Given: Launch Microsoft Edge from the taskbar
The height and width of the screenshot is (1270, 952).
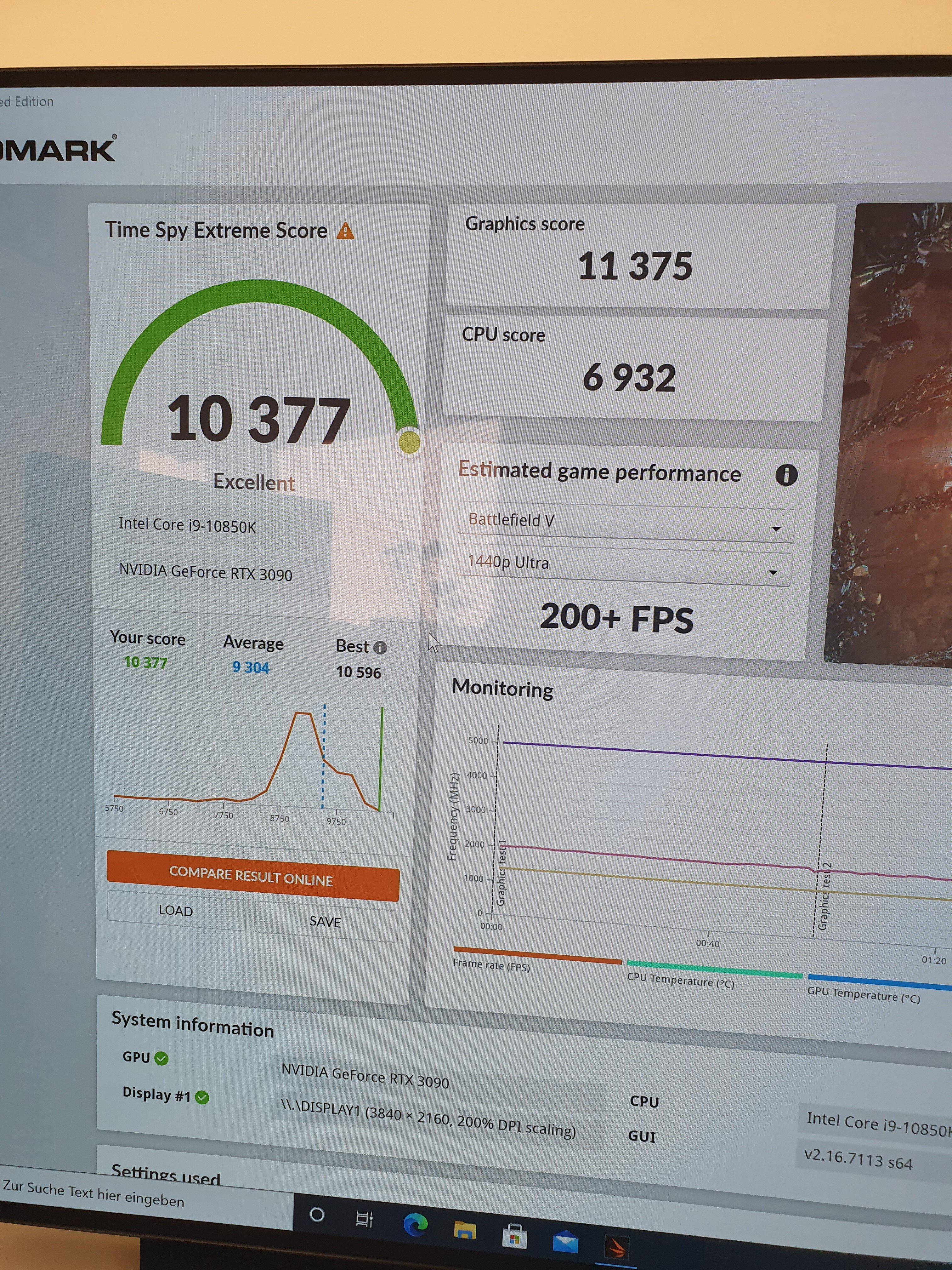Looking at the screenshot, I should point(416,1224).
